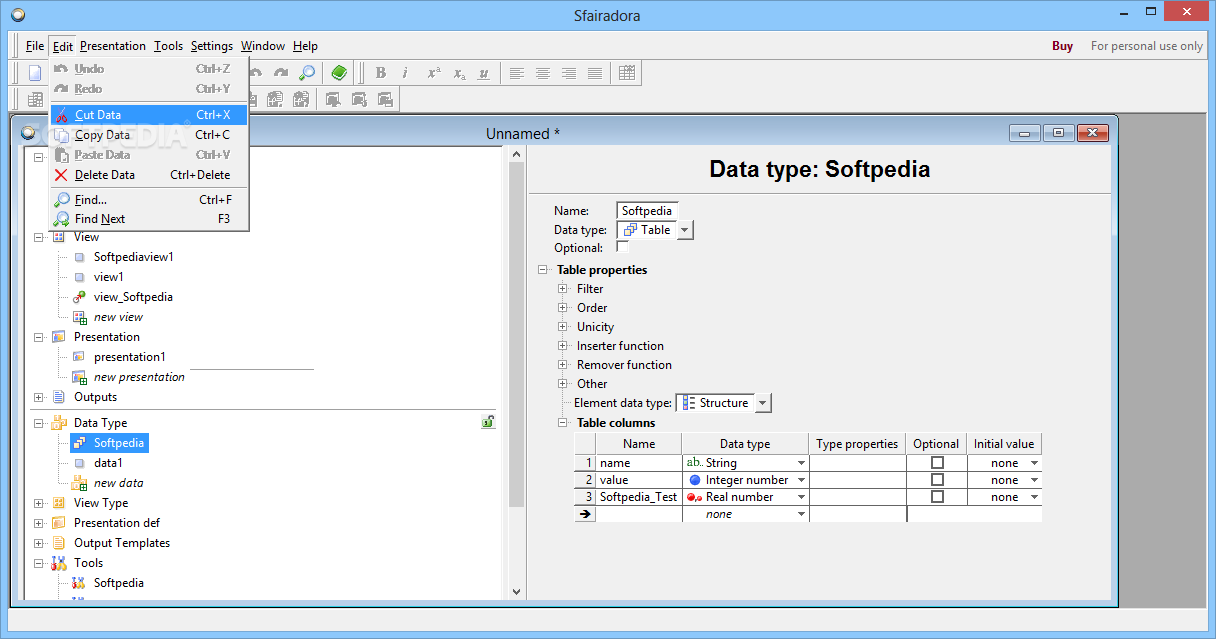Click the Buy link
Viewport: 1216px width, 639px height.
[x=1062, y=46]
